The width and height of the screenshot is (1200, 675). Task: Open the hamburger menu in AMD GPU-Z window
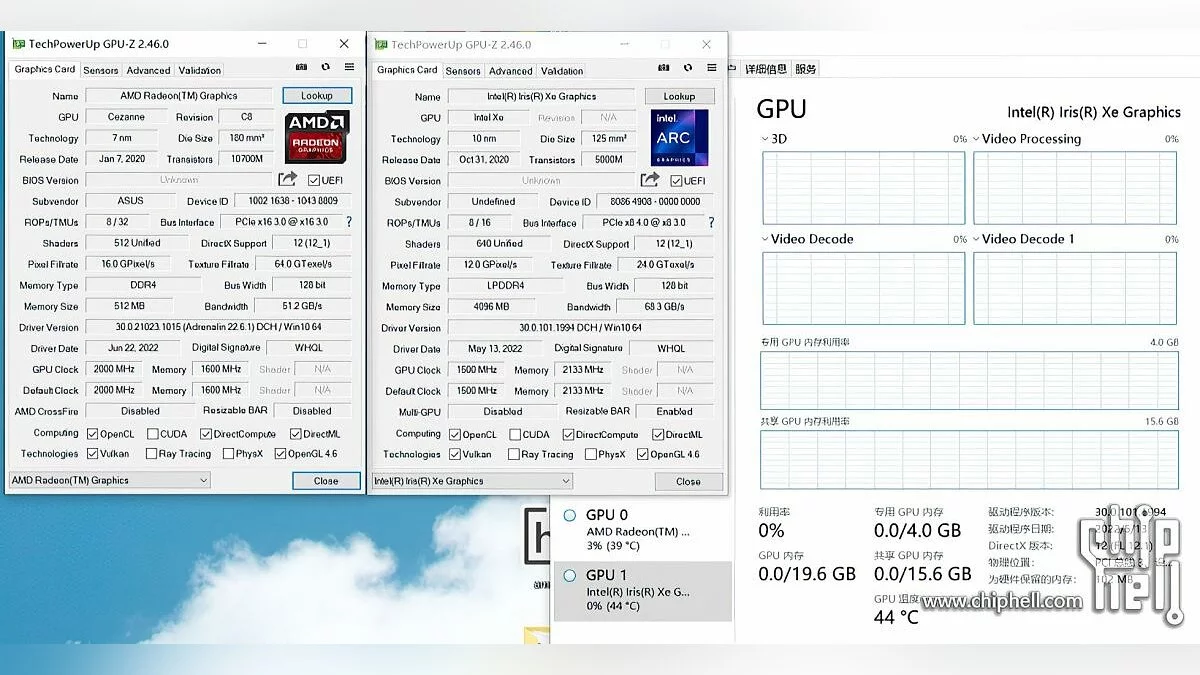[349, 67]
